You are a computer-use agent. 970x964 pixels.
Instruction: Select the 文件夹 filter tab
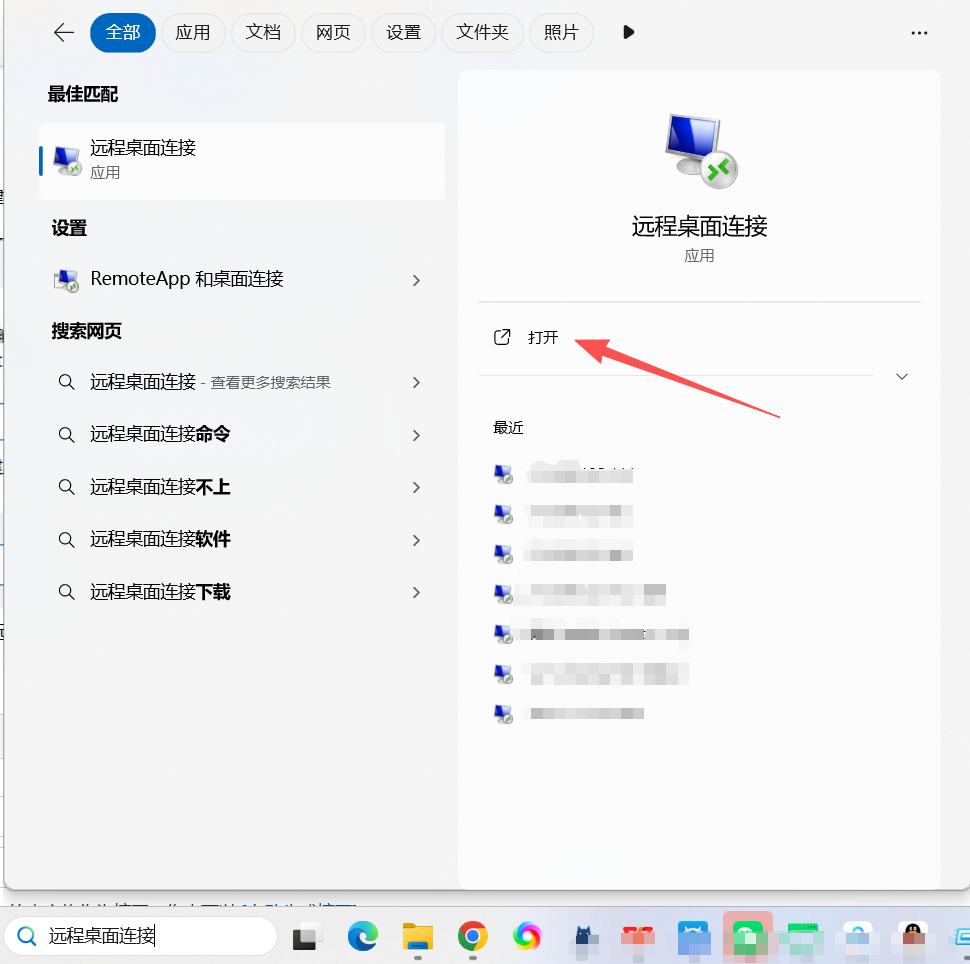click(483, 33)
